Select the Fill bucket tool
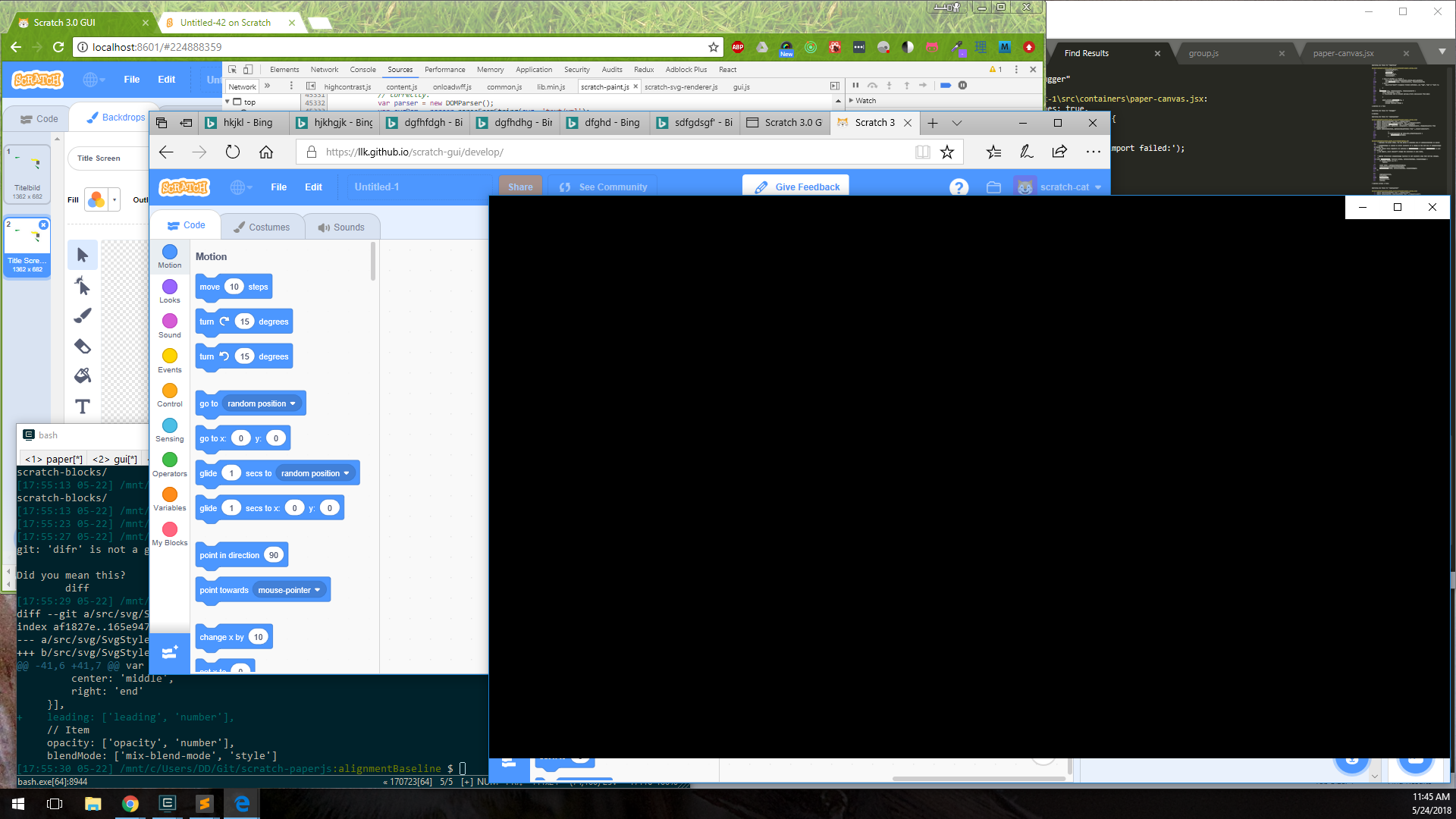1456x819 pixels. 82,376
